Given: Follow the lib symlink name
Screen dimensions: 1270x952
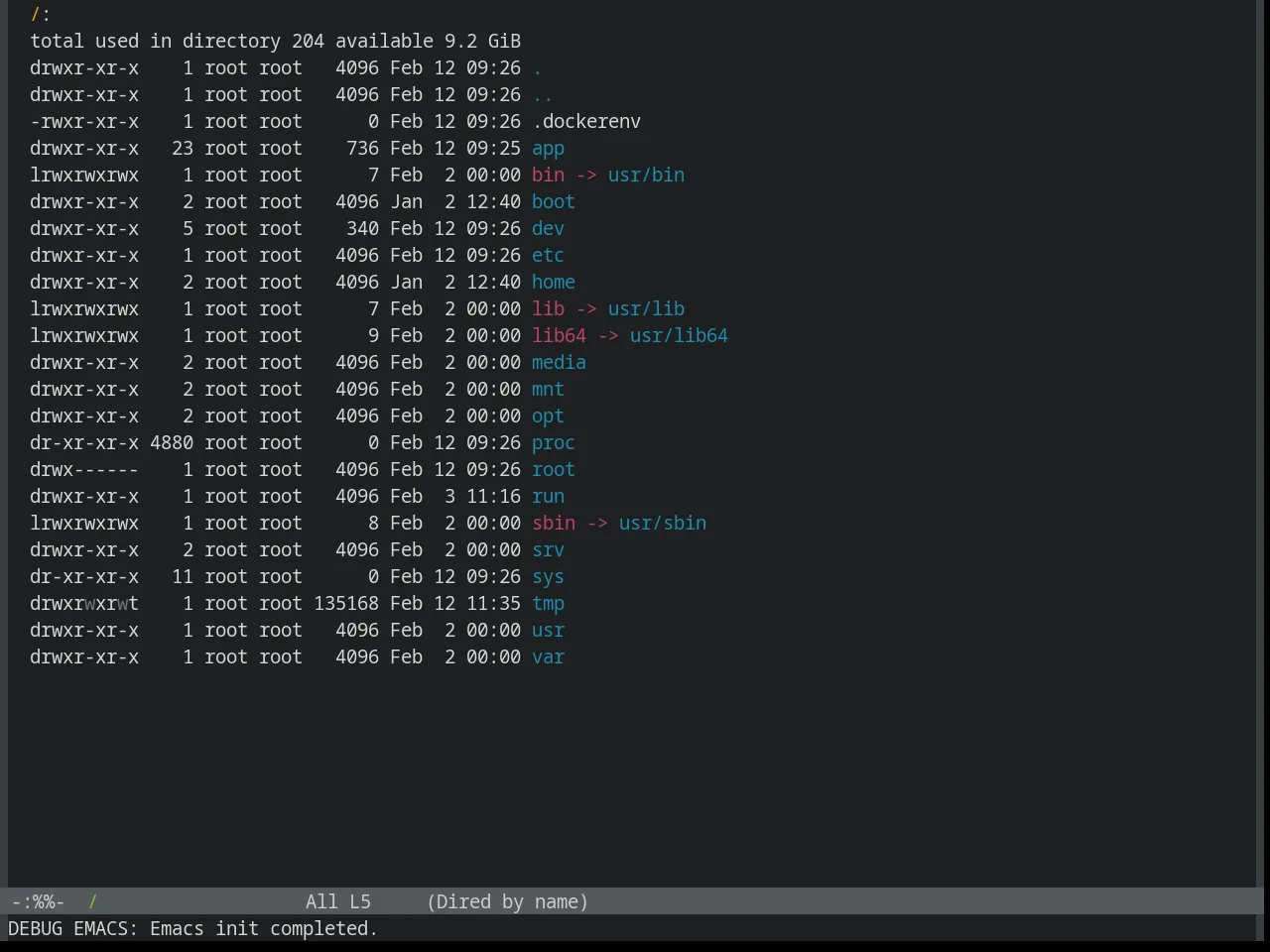Looking at the screenshot, I should tap(548, 309).
